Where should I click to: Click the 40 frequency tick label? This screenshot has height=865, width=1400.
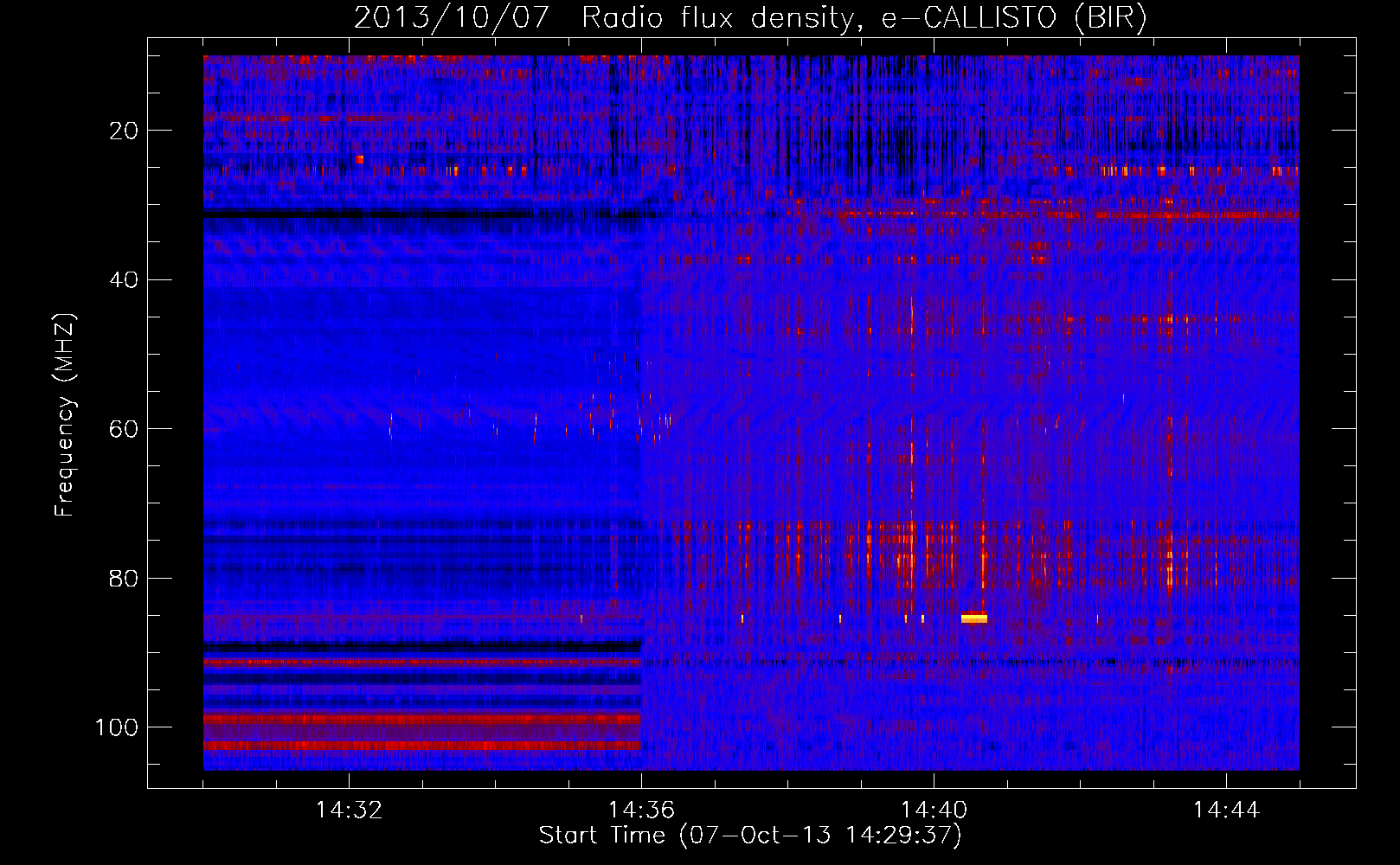click(124, 280)
